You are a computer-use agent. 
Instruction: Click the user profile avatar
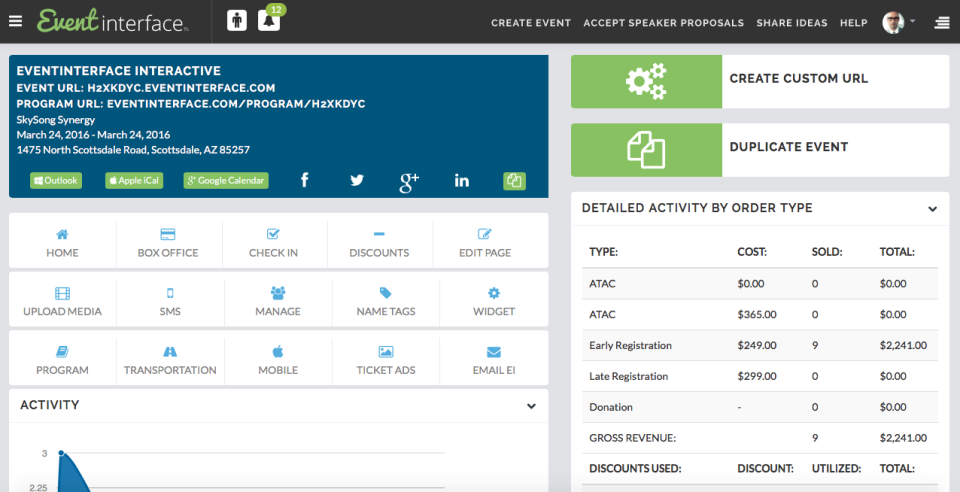(893, 23)
